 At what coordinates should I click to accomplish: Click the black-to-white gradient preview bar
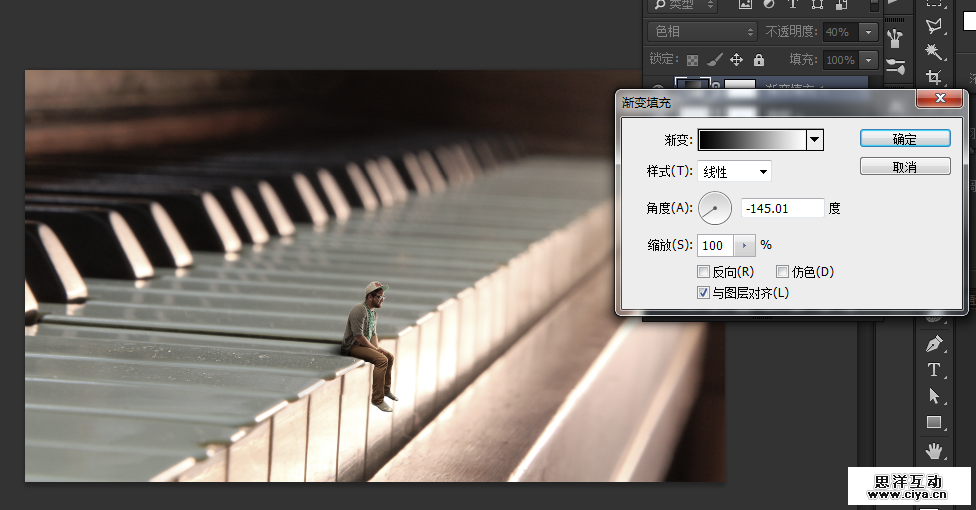coord(752,140)
